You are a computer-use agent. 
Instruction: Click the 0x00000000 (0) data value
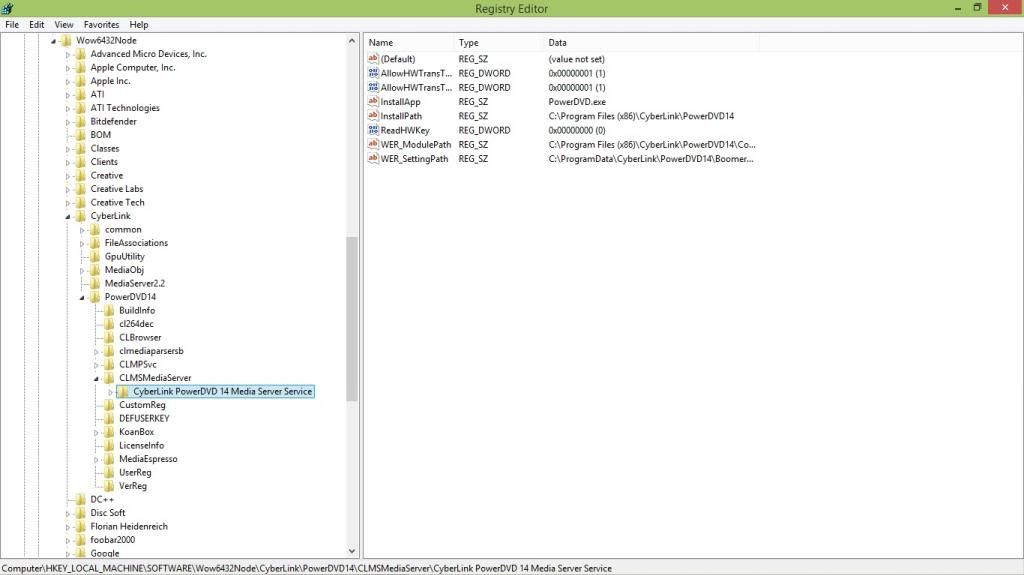577,130
